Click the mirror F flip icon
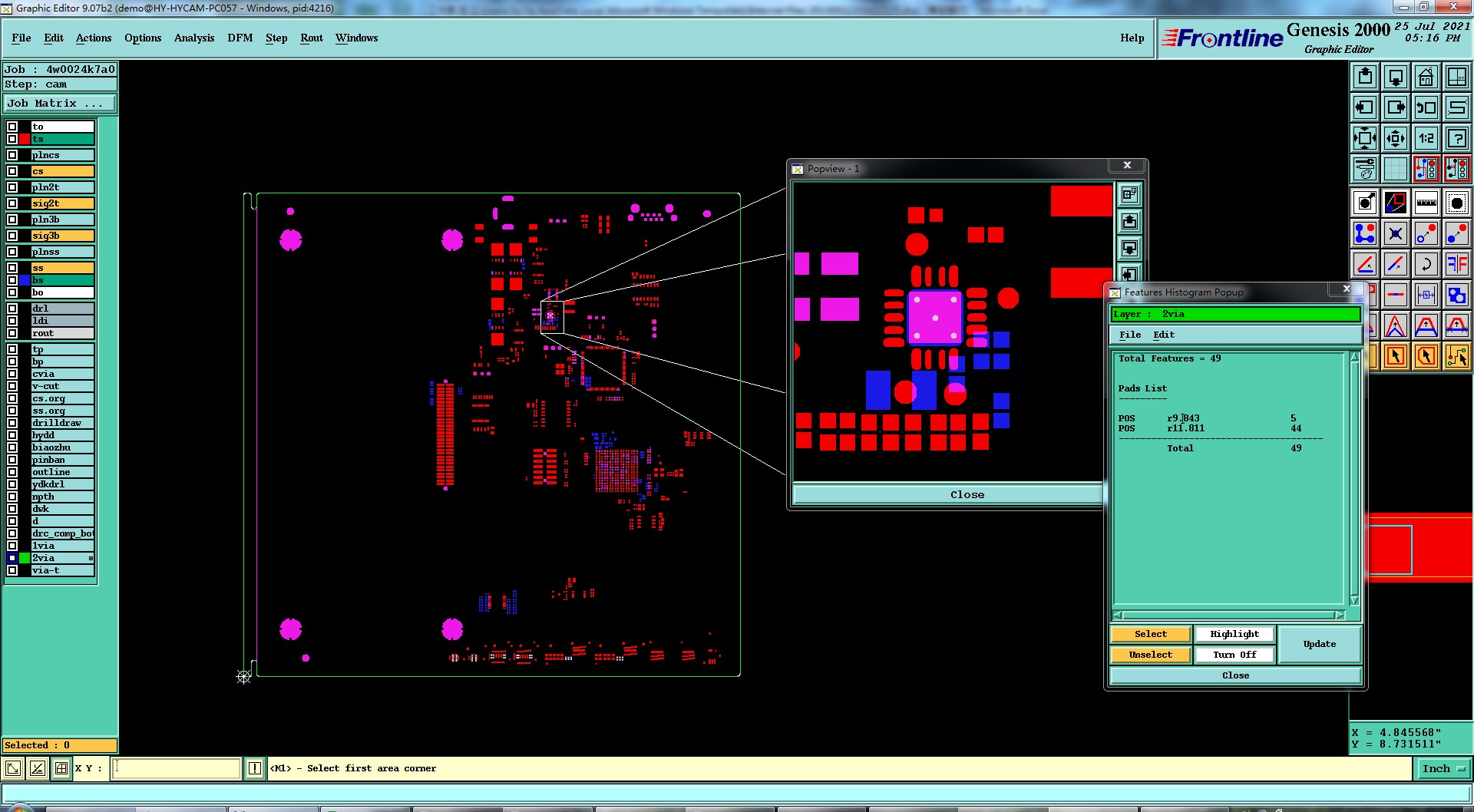1474x812 pixels. click(x=1456, y=265)
